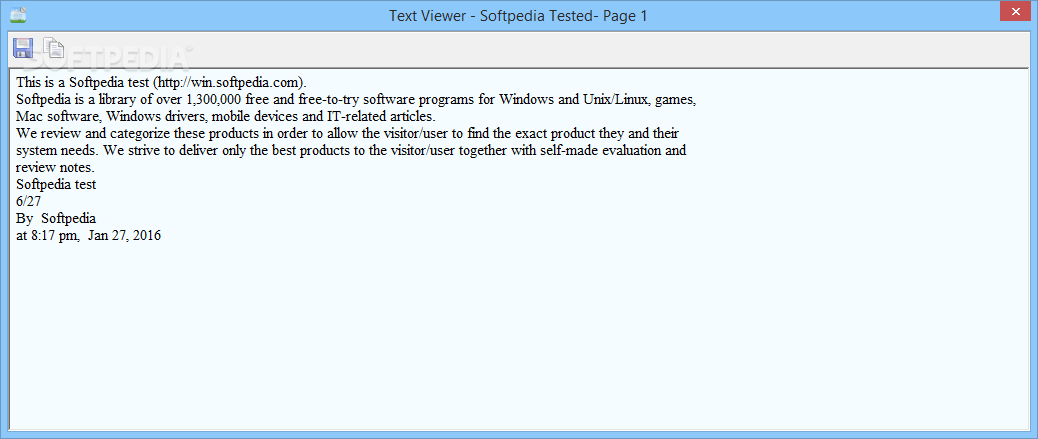Click the line starting with 'Mac software'

pos(60,116)
